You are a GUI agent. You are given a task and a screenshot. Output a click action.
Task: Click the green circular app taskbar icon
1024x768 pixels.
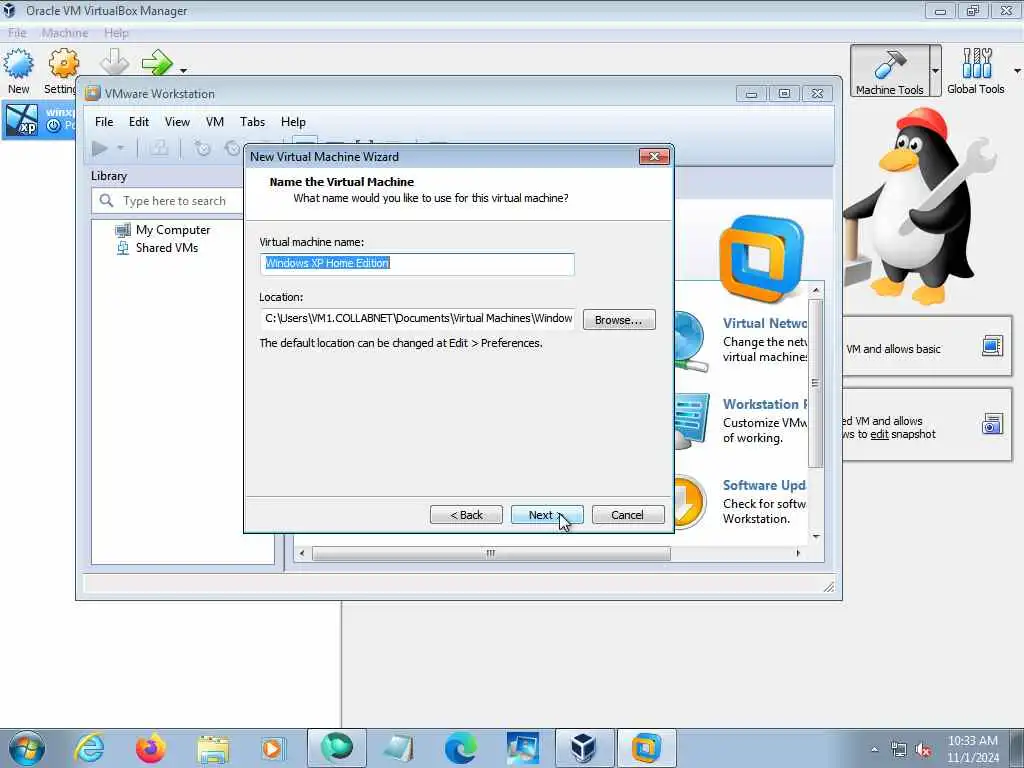pos(336,748)
